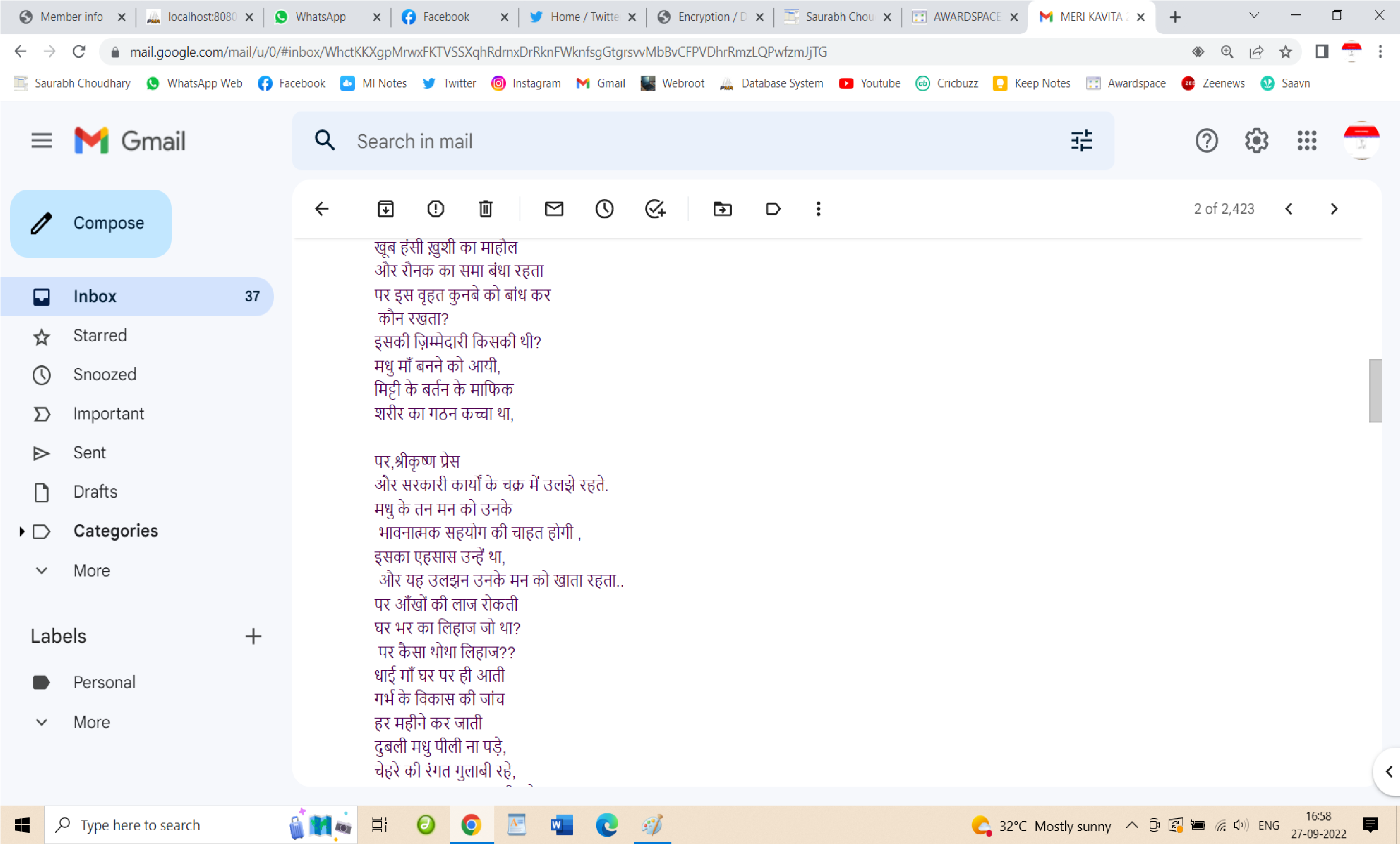Image resolution: width=1400 pixels, height=844 pixels.
Task: Archive this email with the archive icon
Action: pyautogui.click(x=385, y=209)
